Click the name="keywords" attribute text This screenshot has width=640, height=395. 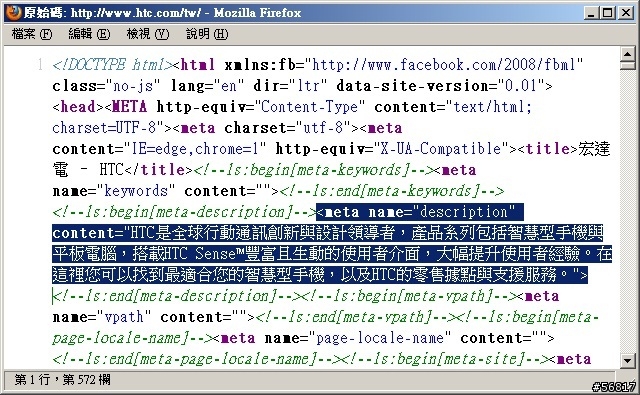[x=114, y=191]
